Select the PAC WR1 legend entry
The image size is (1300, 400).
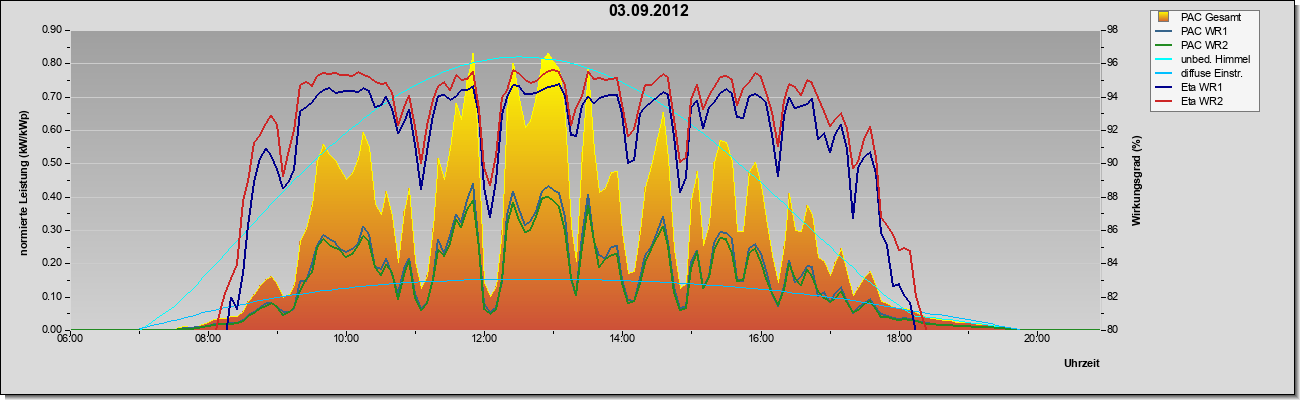(x=1204, y=31)
